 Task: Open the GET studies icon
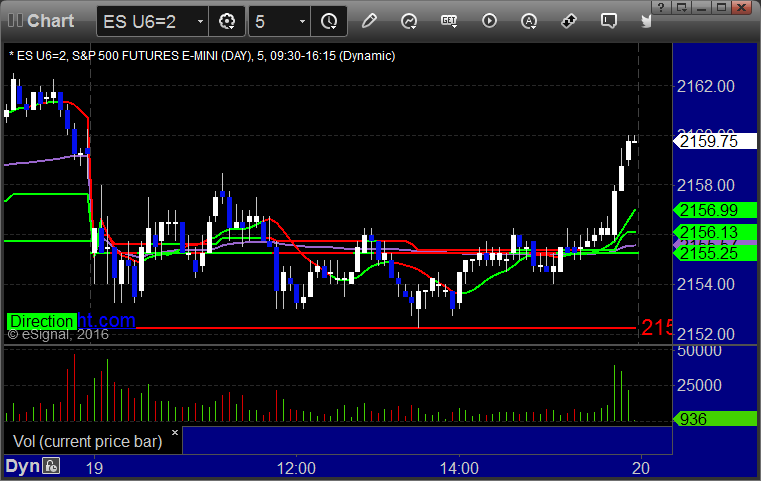(449, 21)
